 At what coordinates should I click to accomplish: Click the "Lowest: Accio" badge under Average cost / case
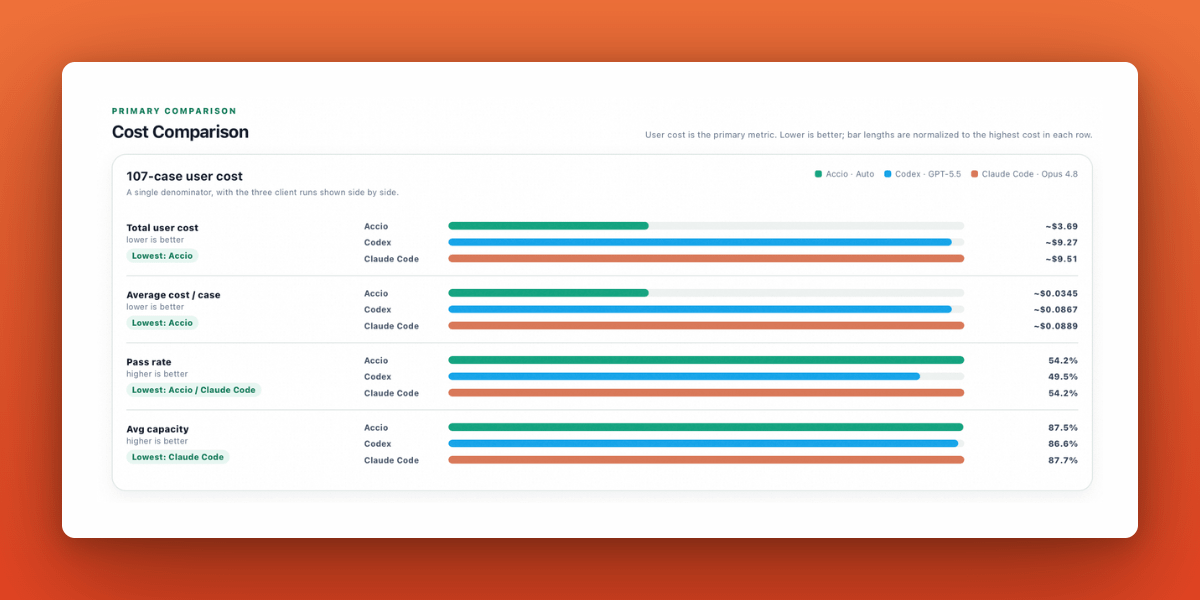(162, 323)
